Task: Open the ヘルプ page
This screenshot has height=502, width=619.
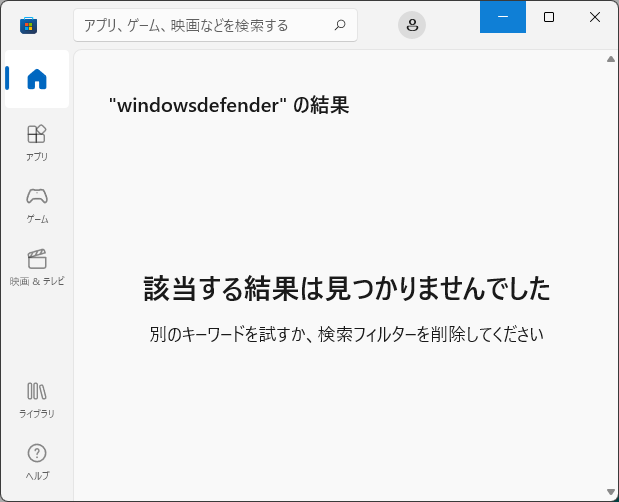Action: [x=37, y=462]
